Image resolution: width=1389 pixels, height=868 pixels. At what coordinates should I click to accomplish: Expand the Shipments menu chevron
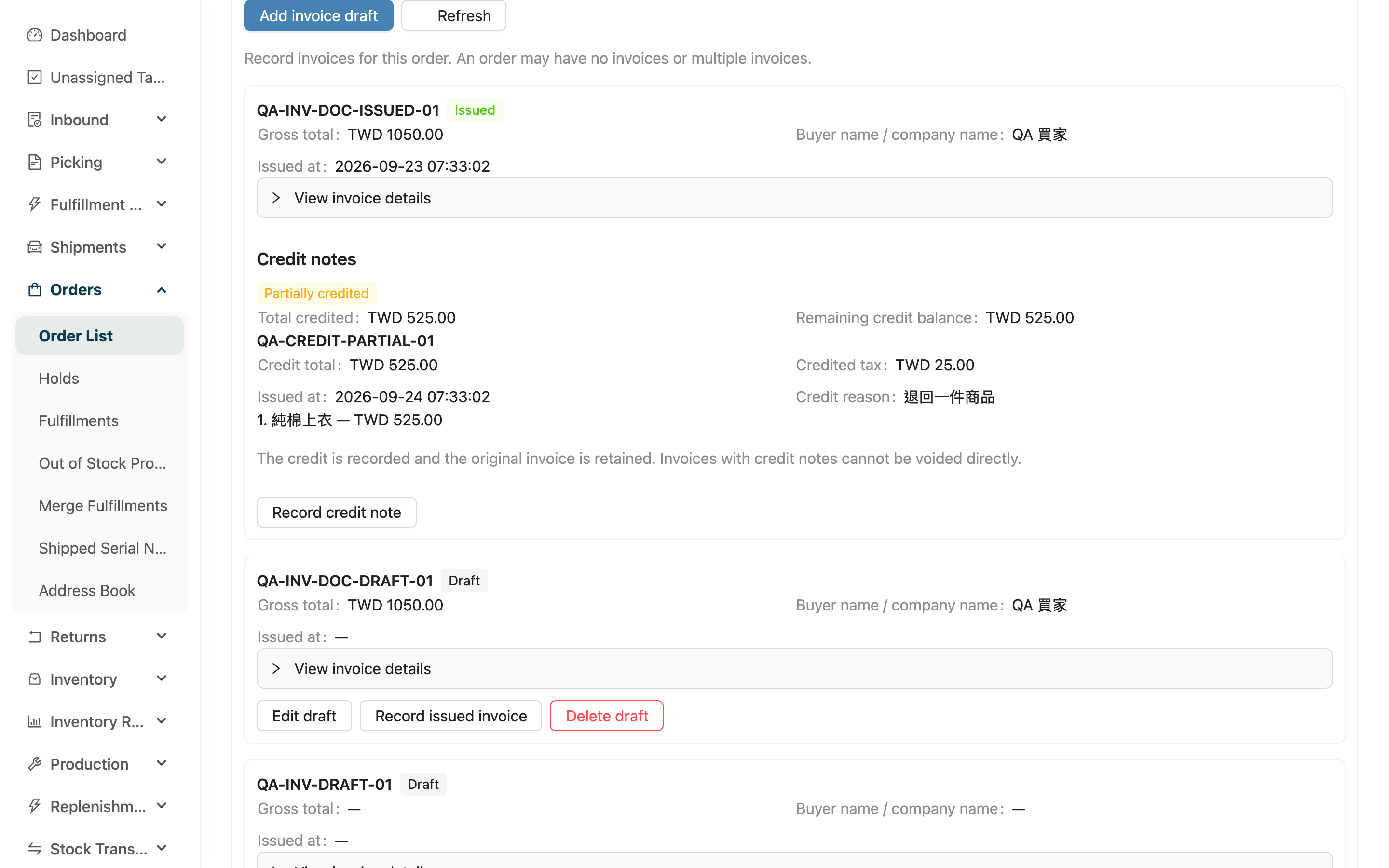161,247
